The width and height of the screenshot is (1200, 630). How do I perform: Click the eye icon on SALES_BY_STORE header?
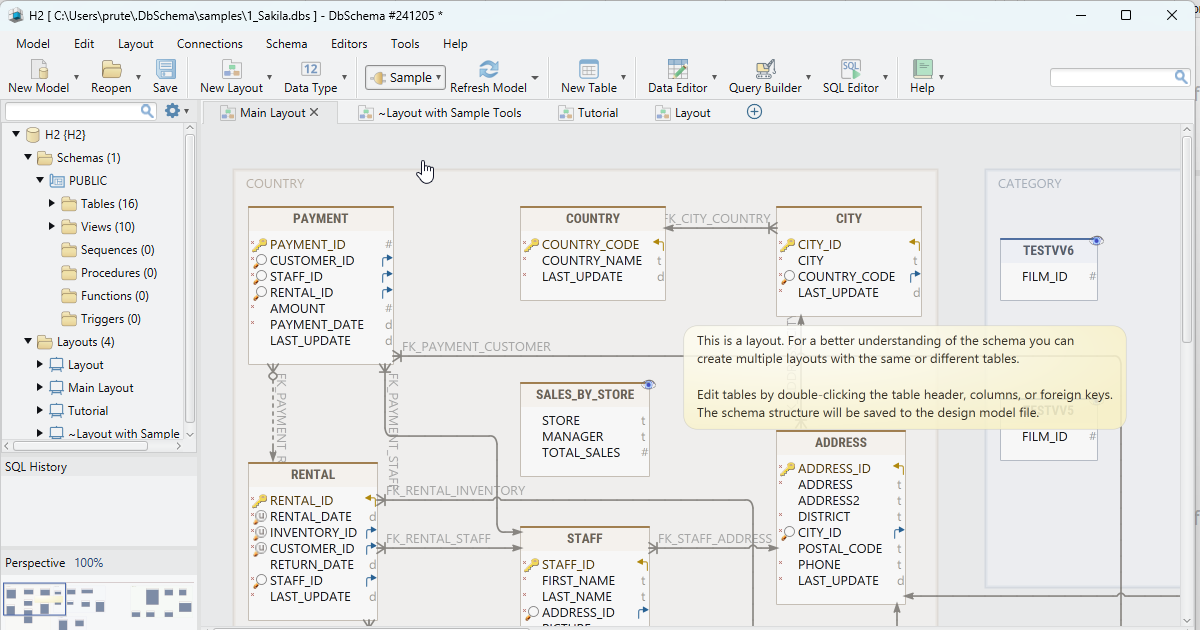(648, 383)
